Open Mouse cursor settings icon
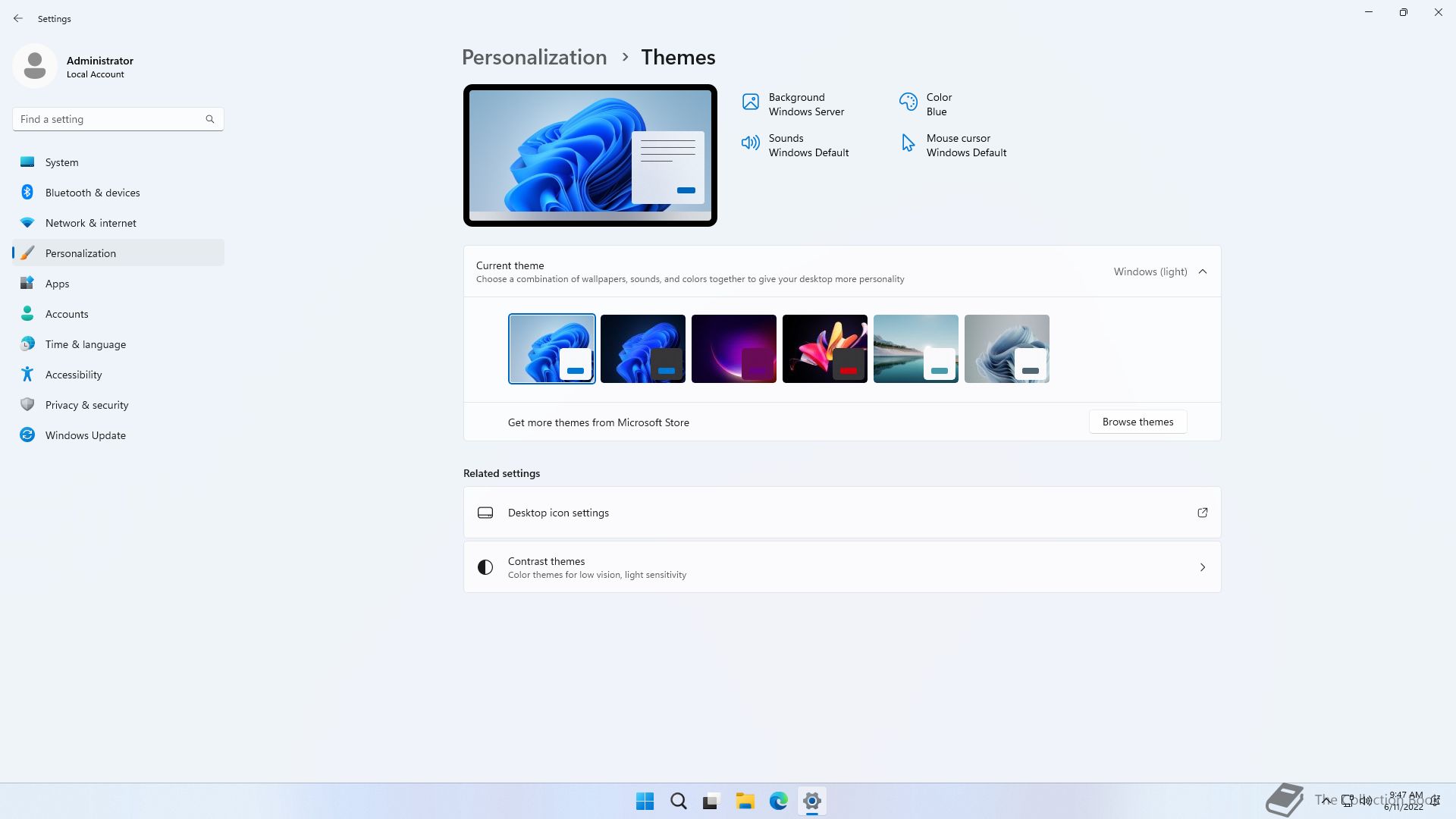Image resolution: width=1456 pixels, height=819 pixels. coord(908,143)
